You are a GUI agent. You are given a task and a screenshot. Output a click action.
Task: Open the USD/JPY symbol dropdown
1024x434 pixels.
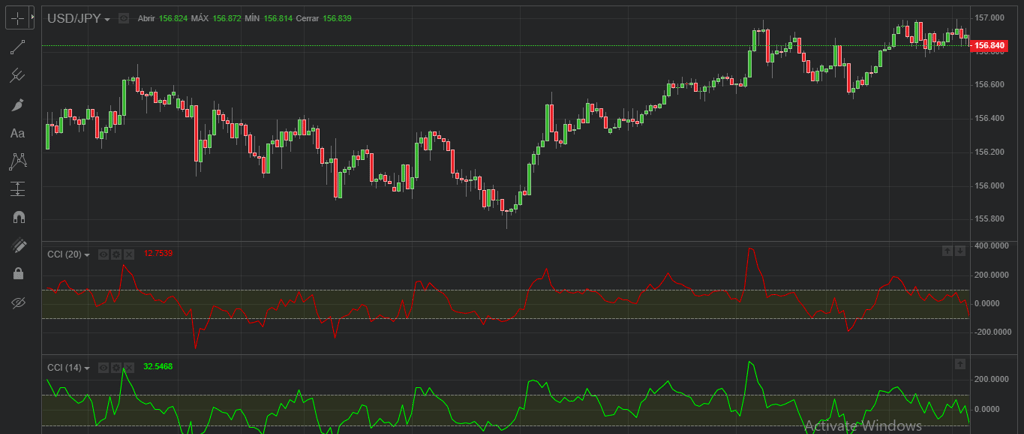click(78, 19)
